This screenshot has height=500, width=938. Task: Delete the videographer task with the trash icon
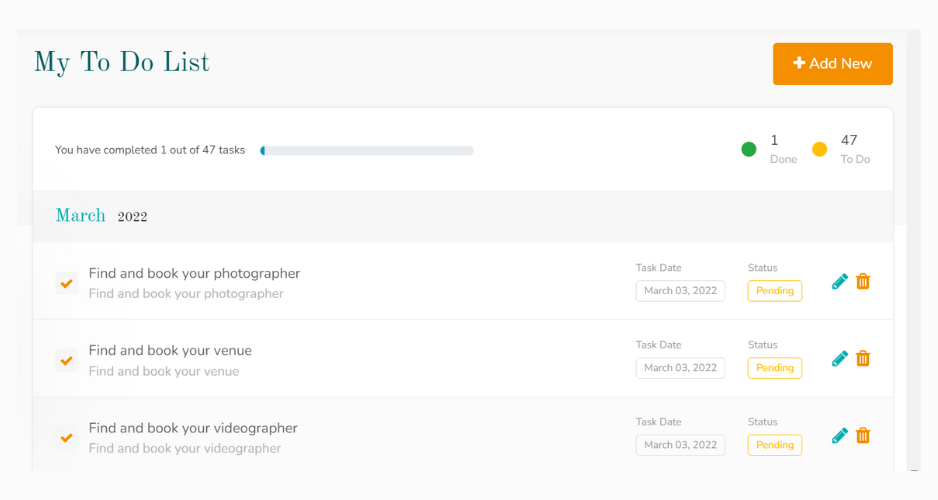863,435
